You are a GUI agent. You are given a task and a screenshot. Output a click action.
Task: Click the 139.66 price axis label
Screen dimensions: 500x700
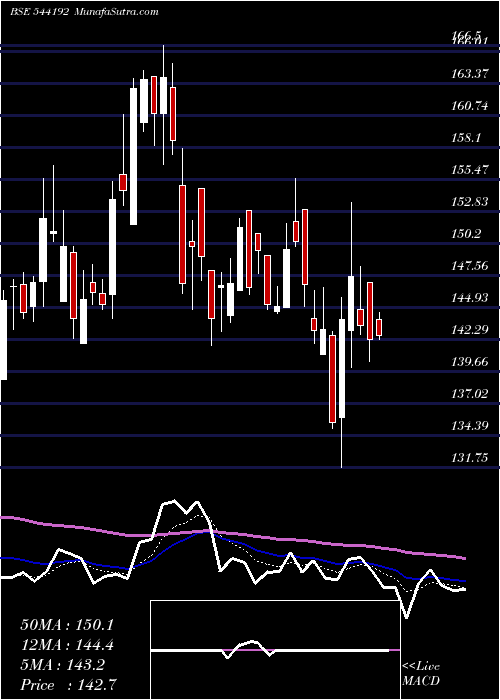tap(470, 362)
